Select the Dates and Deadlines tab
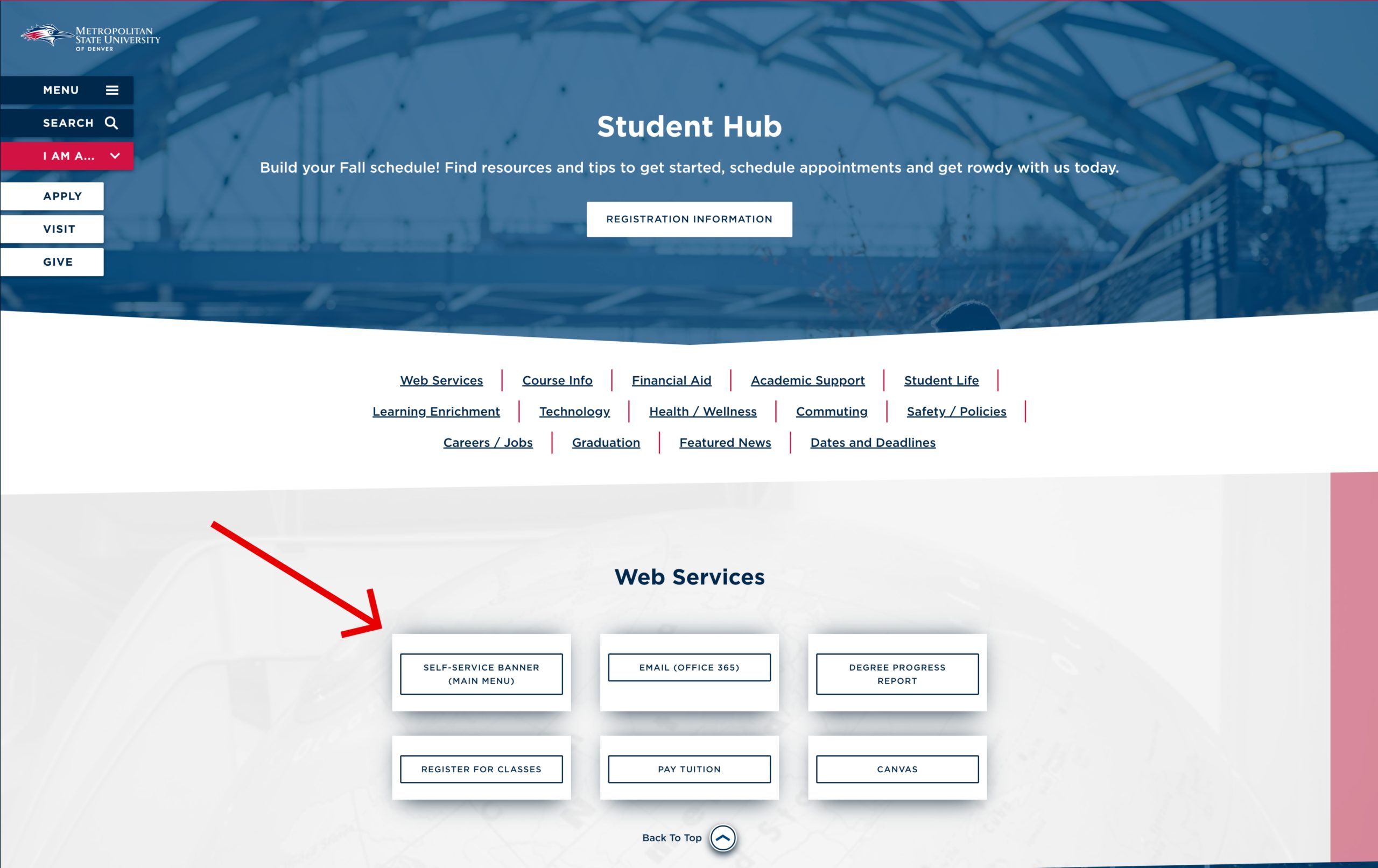 (873, 442)
